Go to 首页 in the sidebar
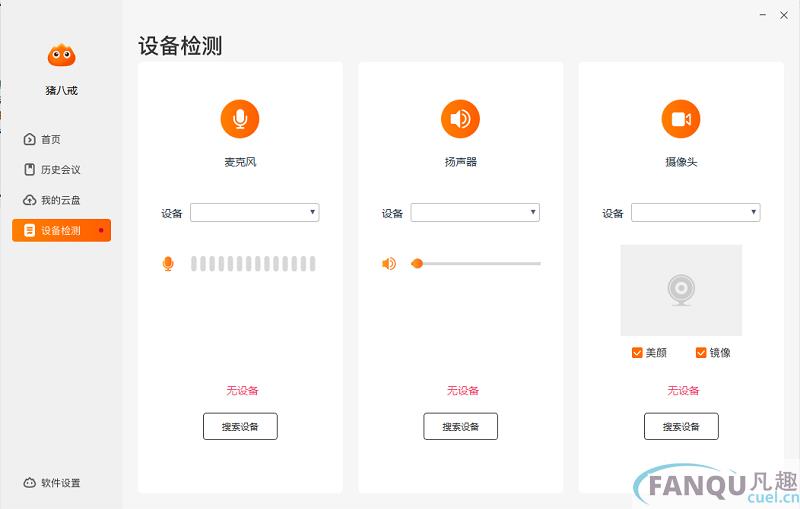Viewport: 800px width, 509px height. 42,139
